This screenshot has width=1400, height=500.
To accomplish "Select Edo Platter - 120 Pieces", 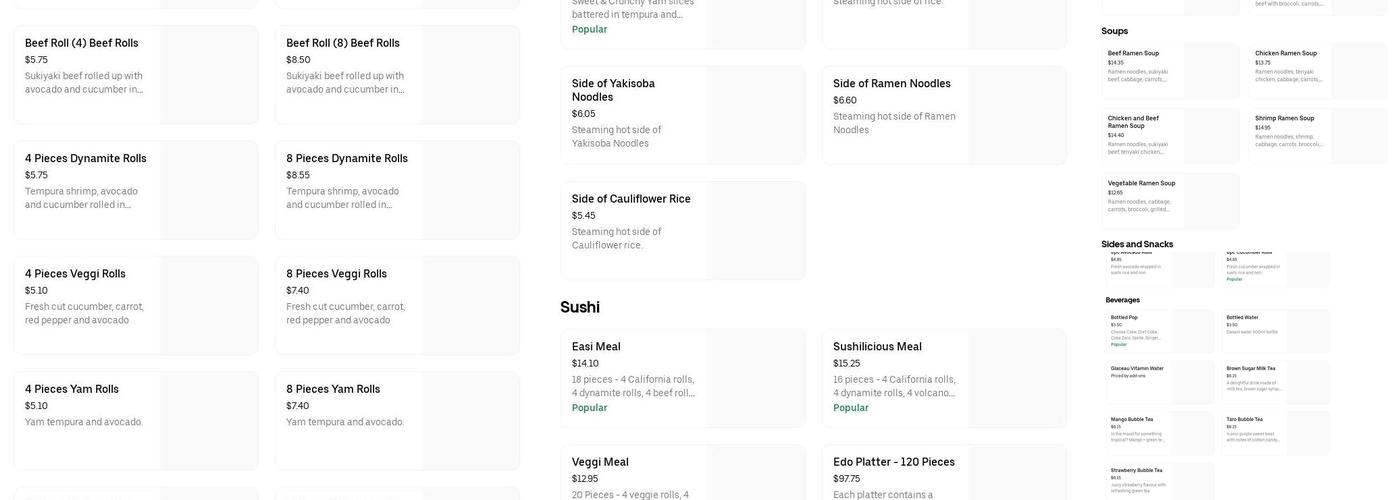I will pyautogui.click(x=944, y=473).
